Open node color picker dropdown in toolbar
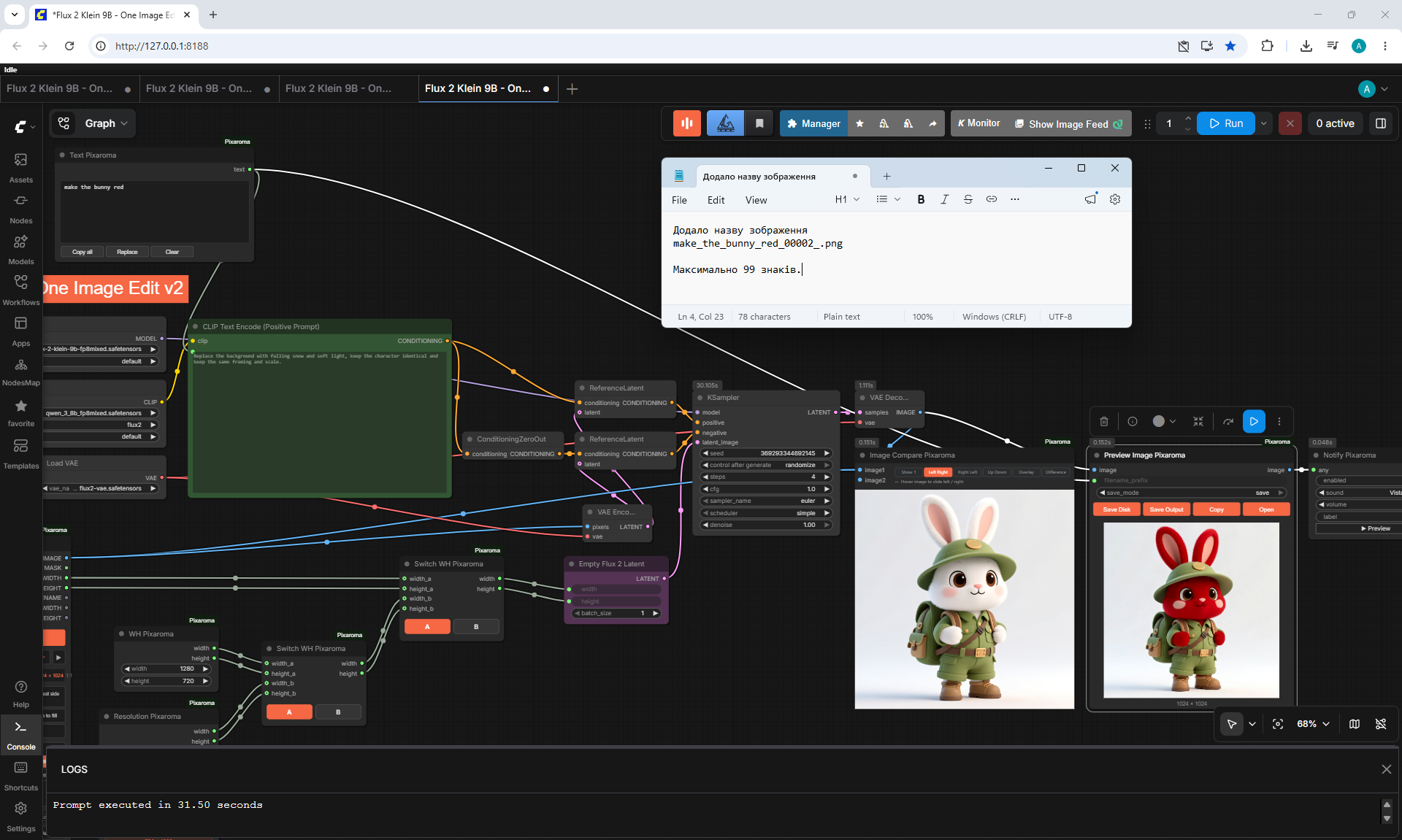This screenshot has width=1402, height=840. pos(1164,421)
